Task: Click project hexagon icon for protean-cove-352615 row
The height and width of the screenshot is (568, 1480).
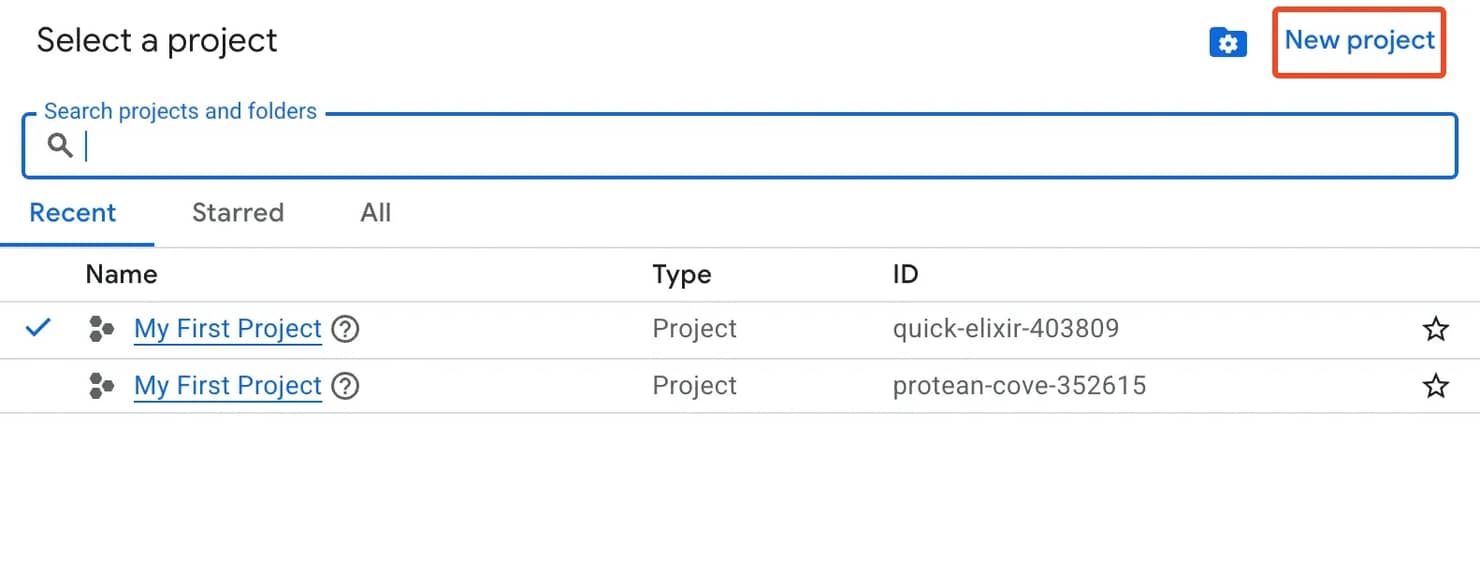Action: pyautogui.click(x=101, y=386)
